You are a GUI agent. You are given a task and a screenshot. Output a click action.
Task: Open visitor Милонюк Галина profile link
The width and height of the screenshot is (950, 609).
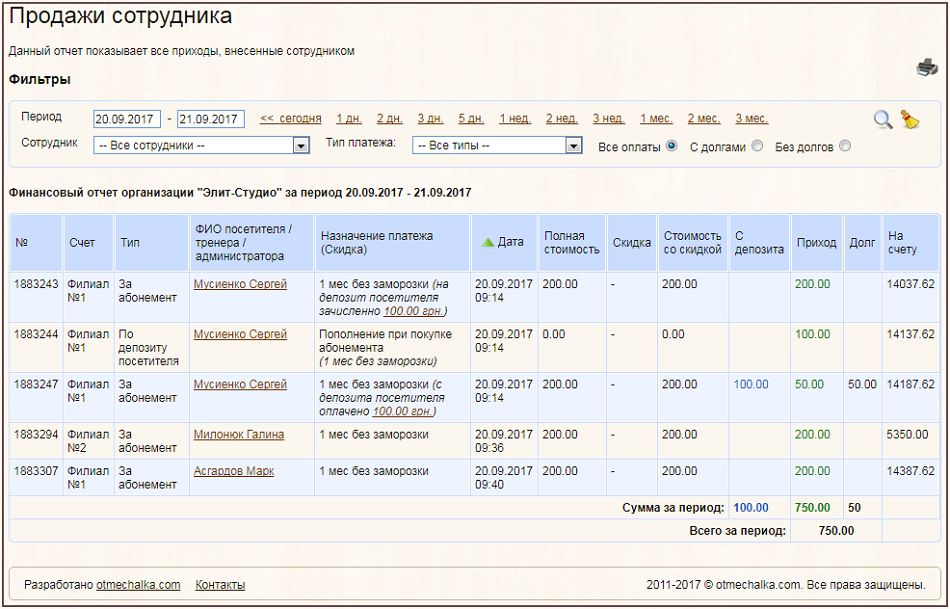point(238,435)
